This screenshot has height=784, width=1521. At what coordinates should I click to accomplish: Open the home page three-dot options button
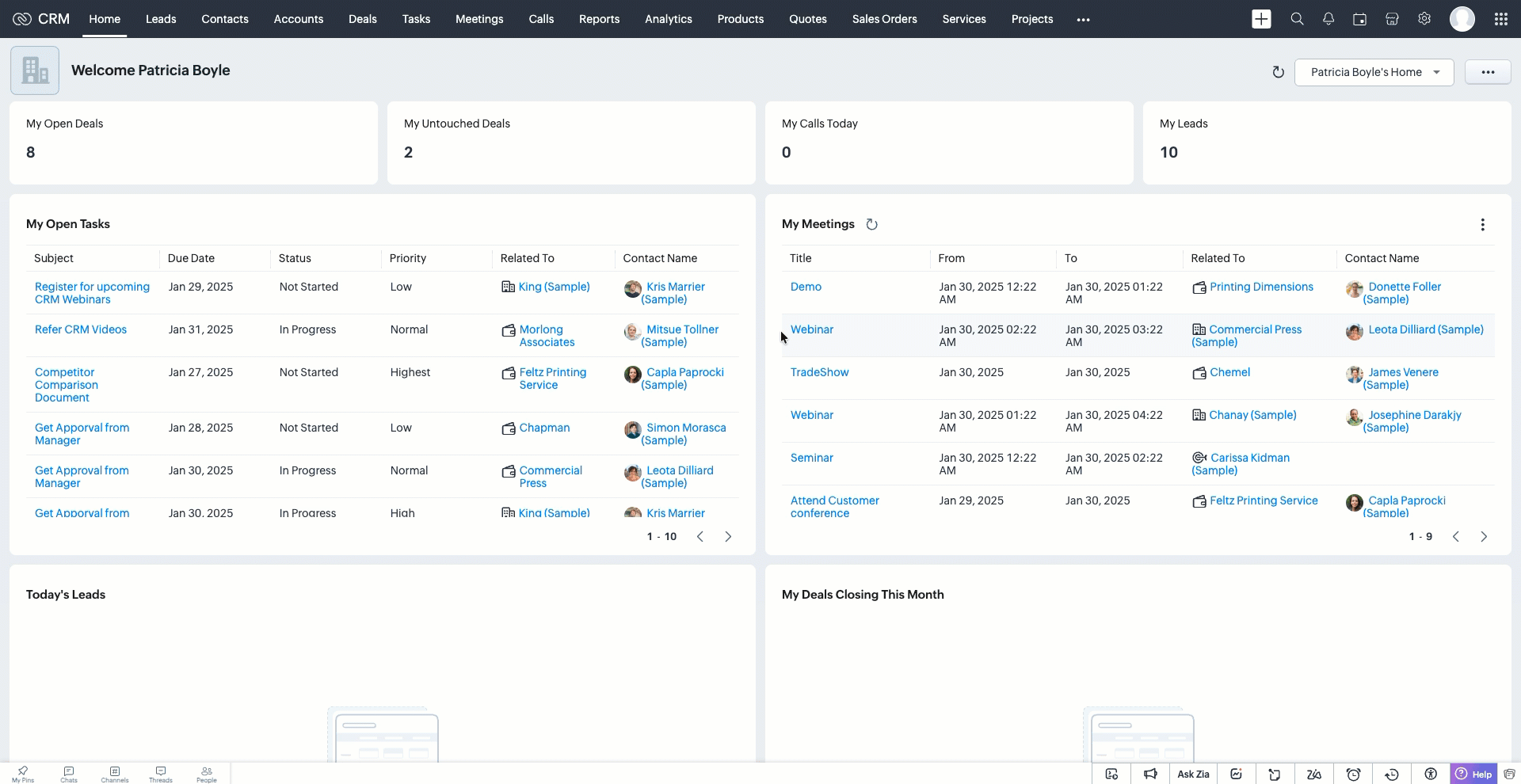coord(1488,72)
